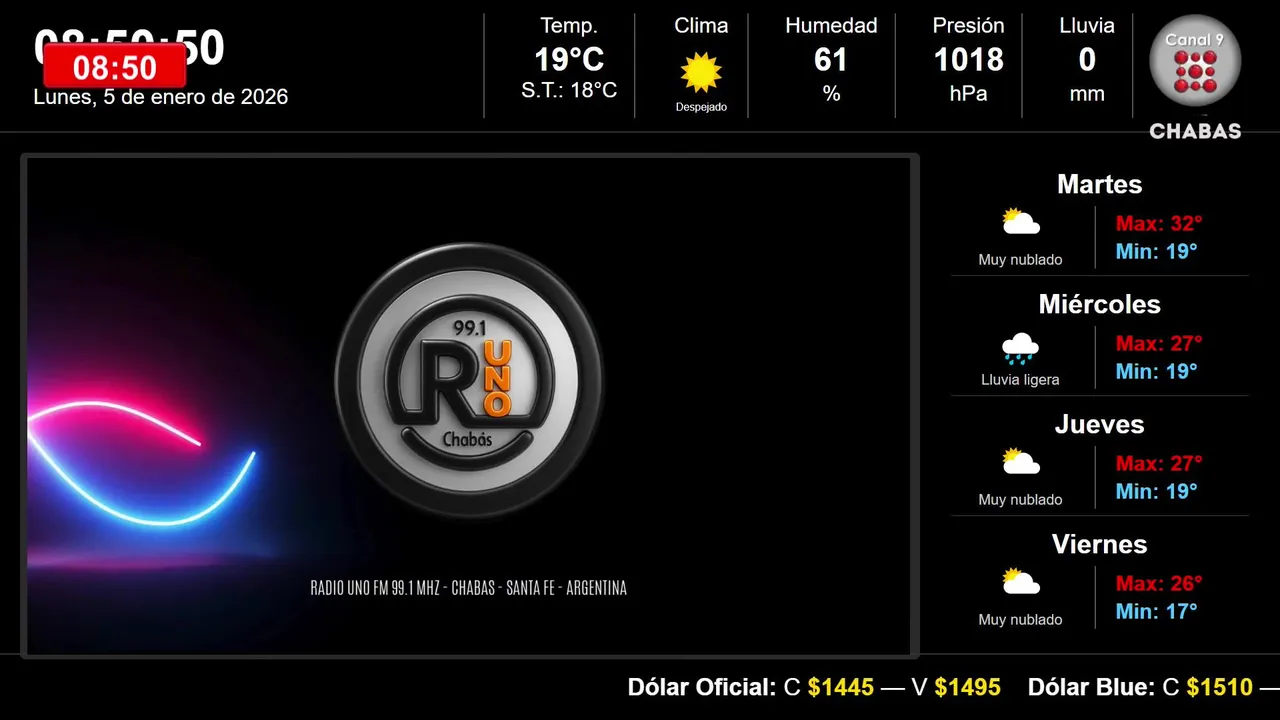Viewport: 1280px width, 720px height.
Task: Click the sunny Despejado weather icon
Action: point(701,73)
